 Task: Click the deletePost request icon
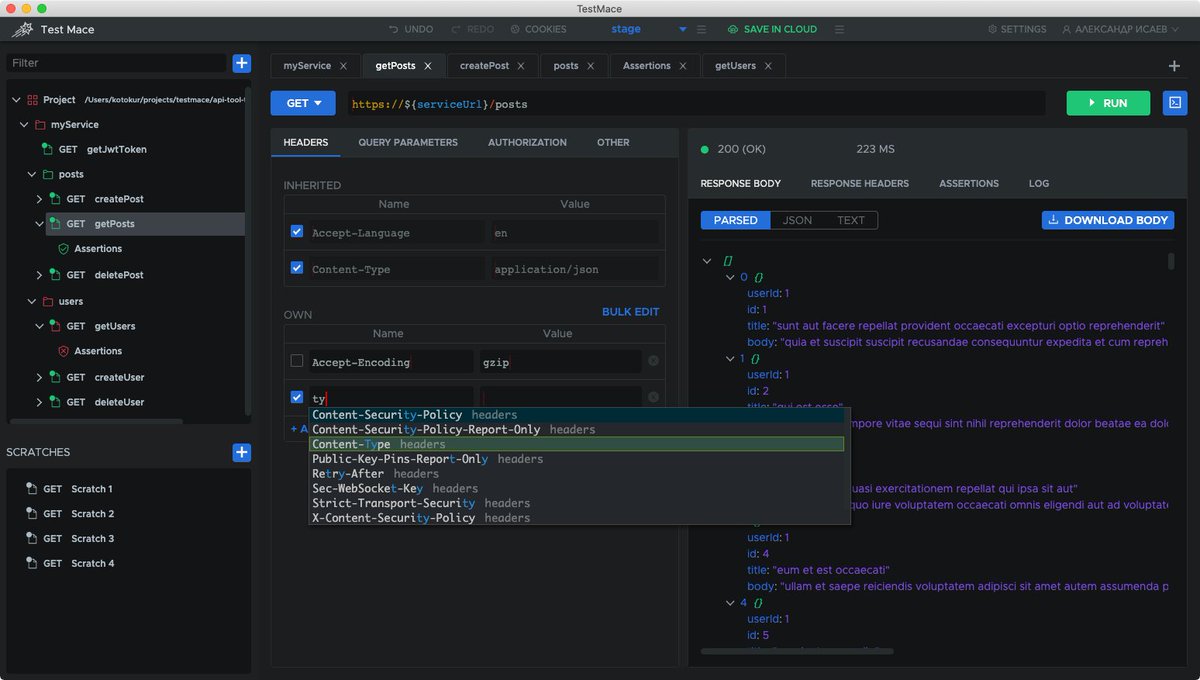55,275
